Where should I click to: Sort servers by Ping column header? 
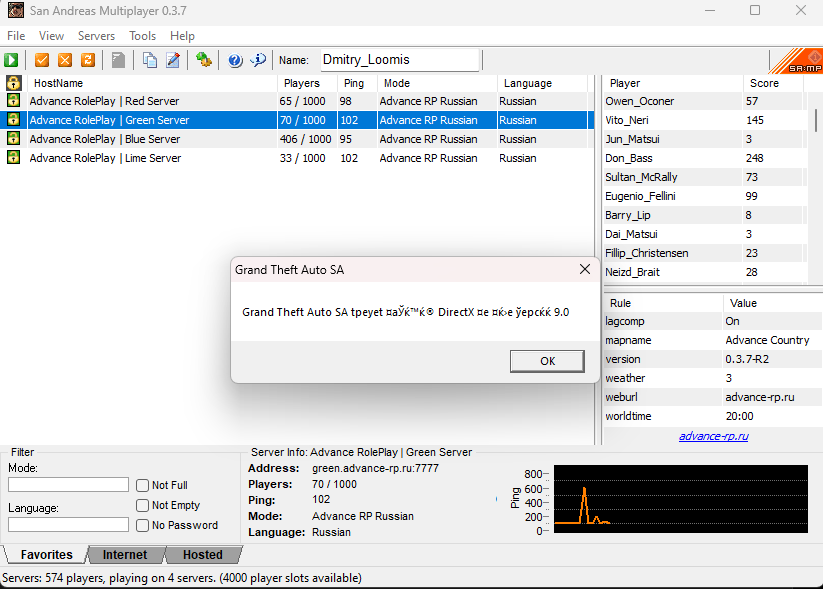[x=357, y=83]
